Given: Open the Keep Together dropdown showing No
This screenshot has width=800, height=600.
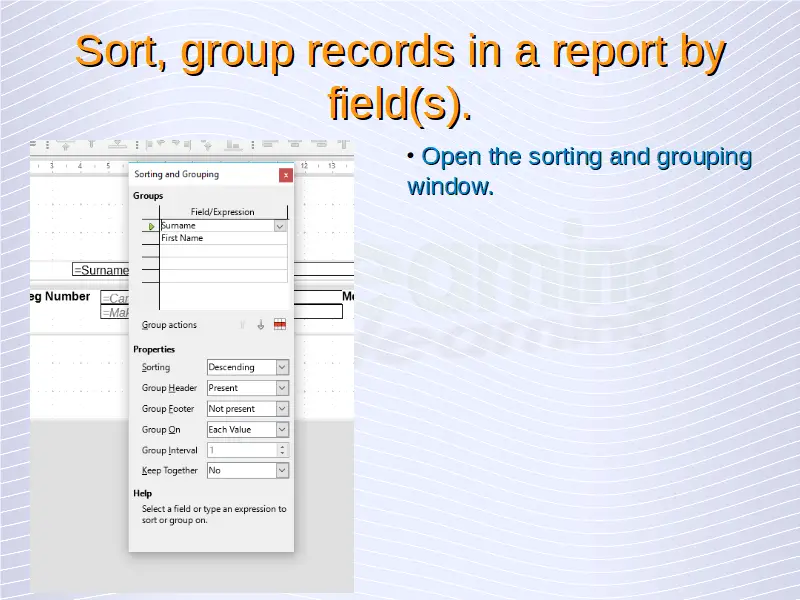Looking at the screenshot, I should point(282,470).
